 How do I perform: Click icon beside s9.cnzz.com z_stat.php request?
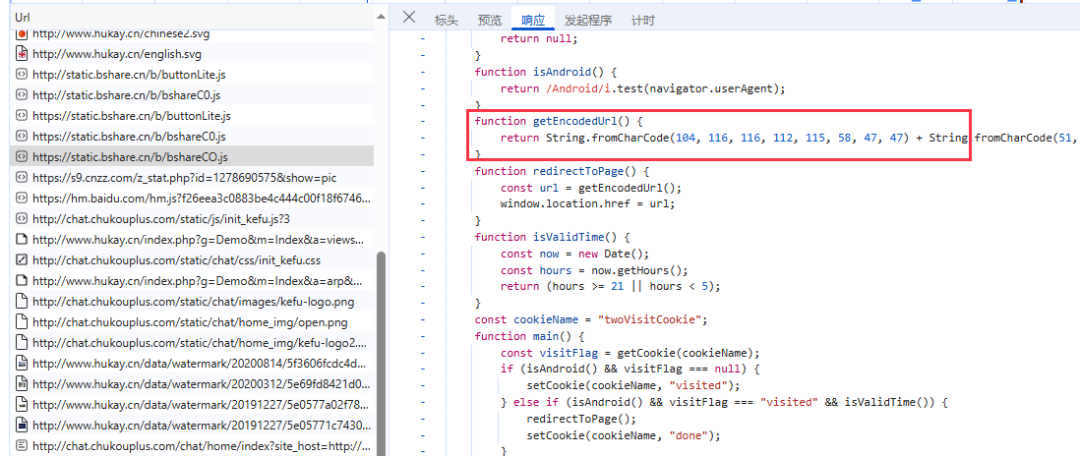click(x=21, y=178)
